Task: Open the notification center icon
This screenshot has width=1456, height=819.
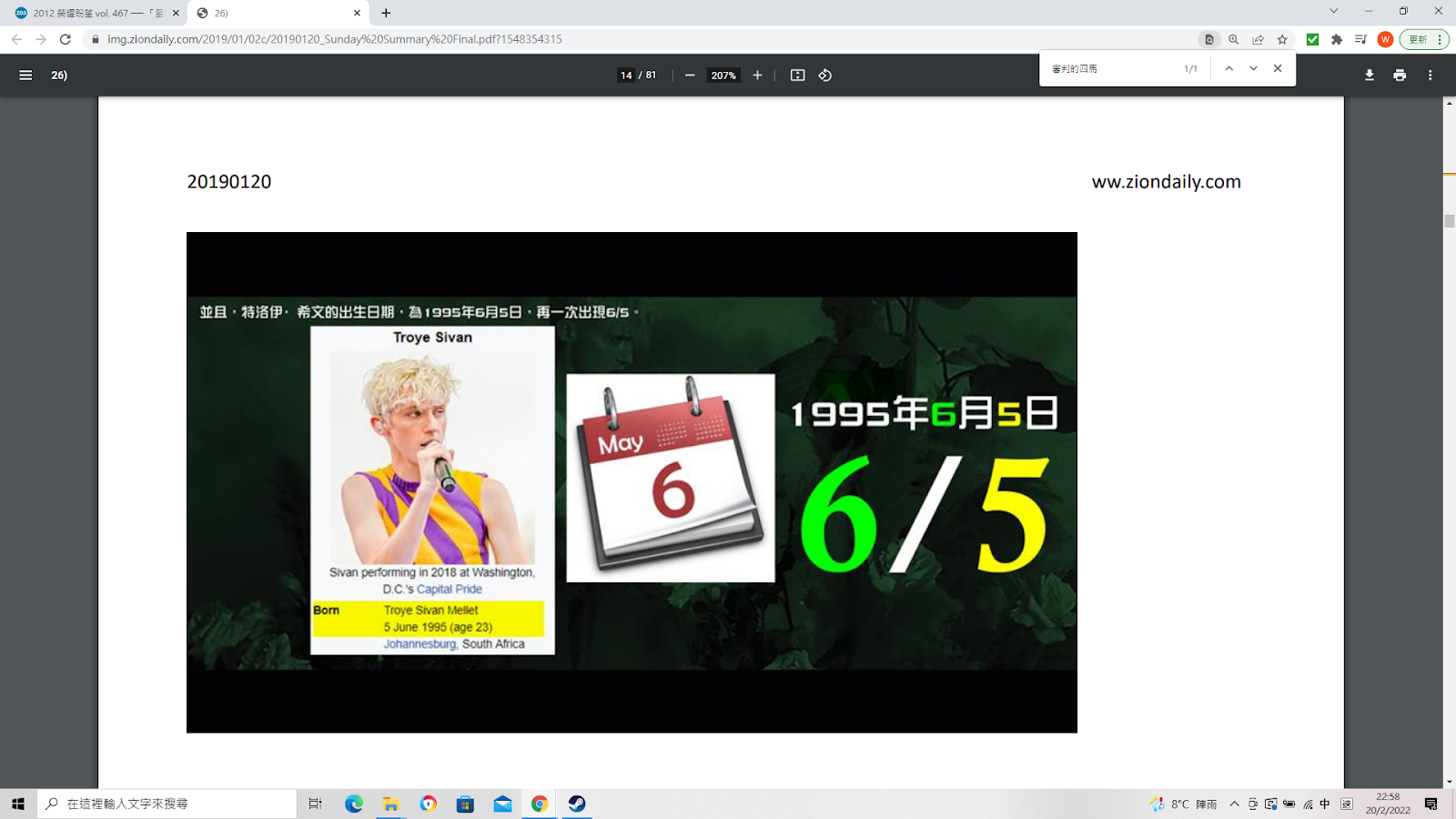Action: point(1431,804)
